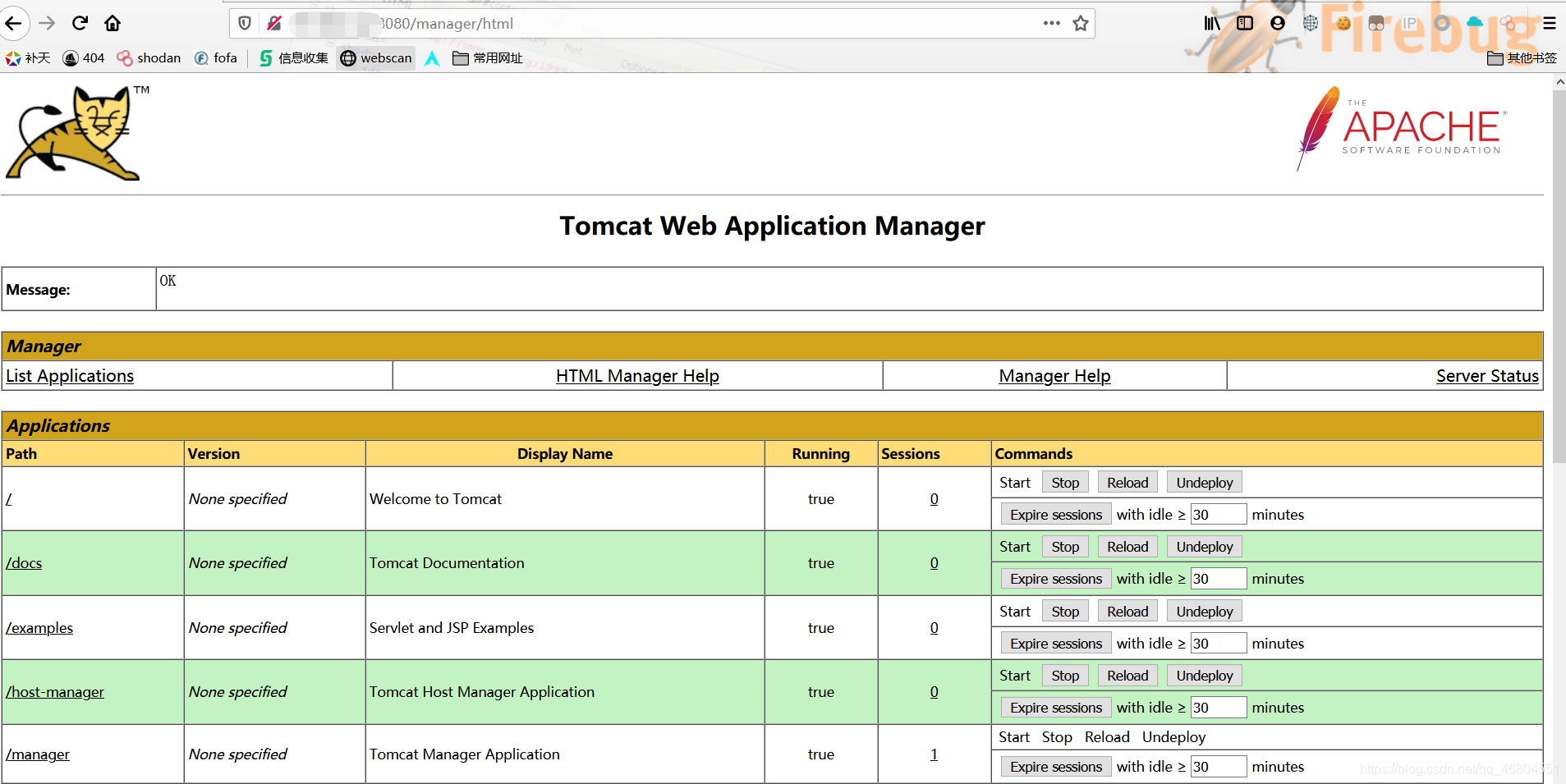Expand the 信息收集 bookmark folder
This screenshot has width=1566, height=784.
[293, 57]
